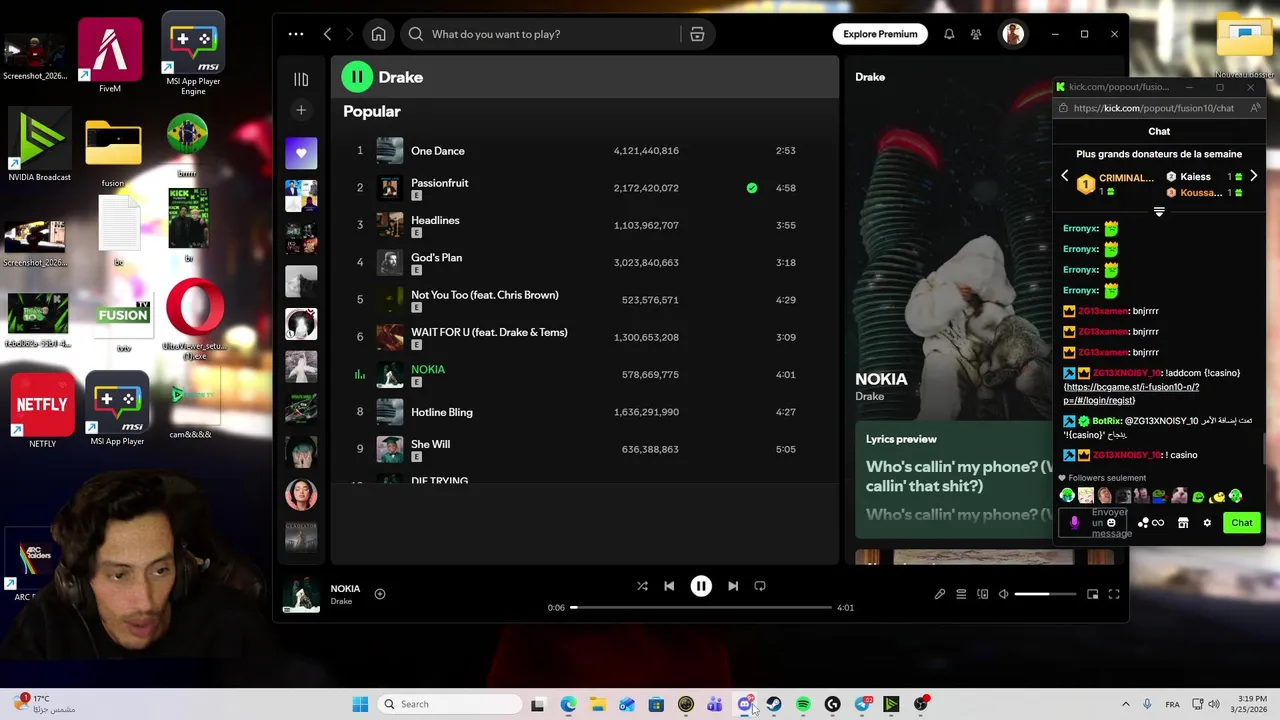Open Spotify notifications bell (What's New)
Image resolution: width=1280 pixels, height=720 pixels.
coord(949,34)
